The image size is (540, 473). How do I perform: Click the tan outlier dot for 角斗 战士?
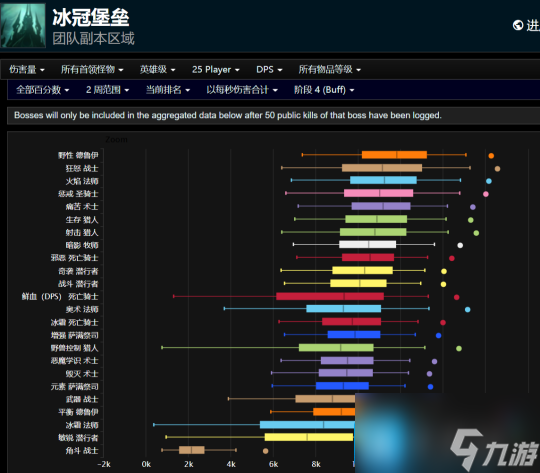pos(266,451)
